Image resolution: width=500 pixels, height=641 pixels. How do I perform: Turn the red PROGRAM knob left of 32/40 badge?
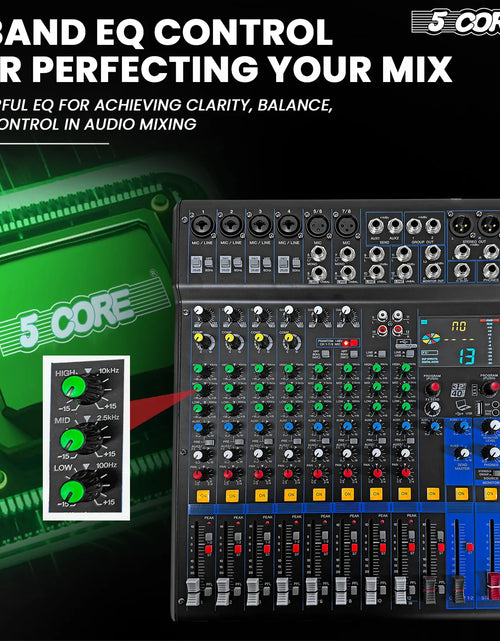[x=433, y=387]
